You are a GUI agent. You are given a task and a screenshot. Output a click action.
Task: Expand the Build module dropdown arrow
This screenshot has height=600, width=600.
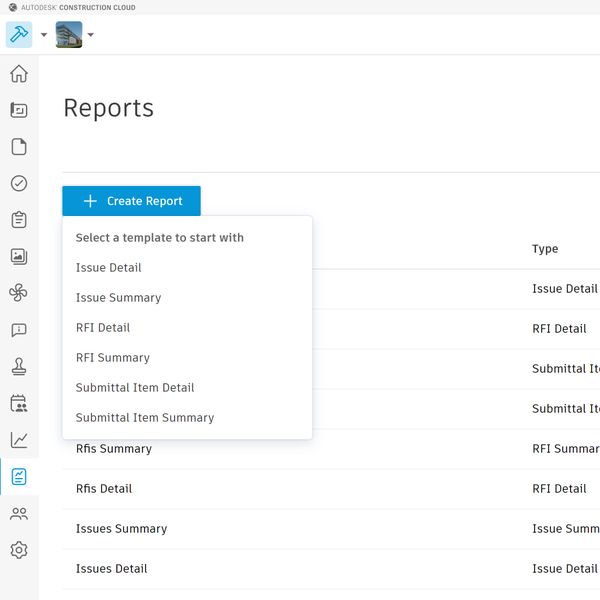click(44, 35)
